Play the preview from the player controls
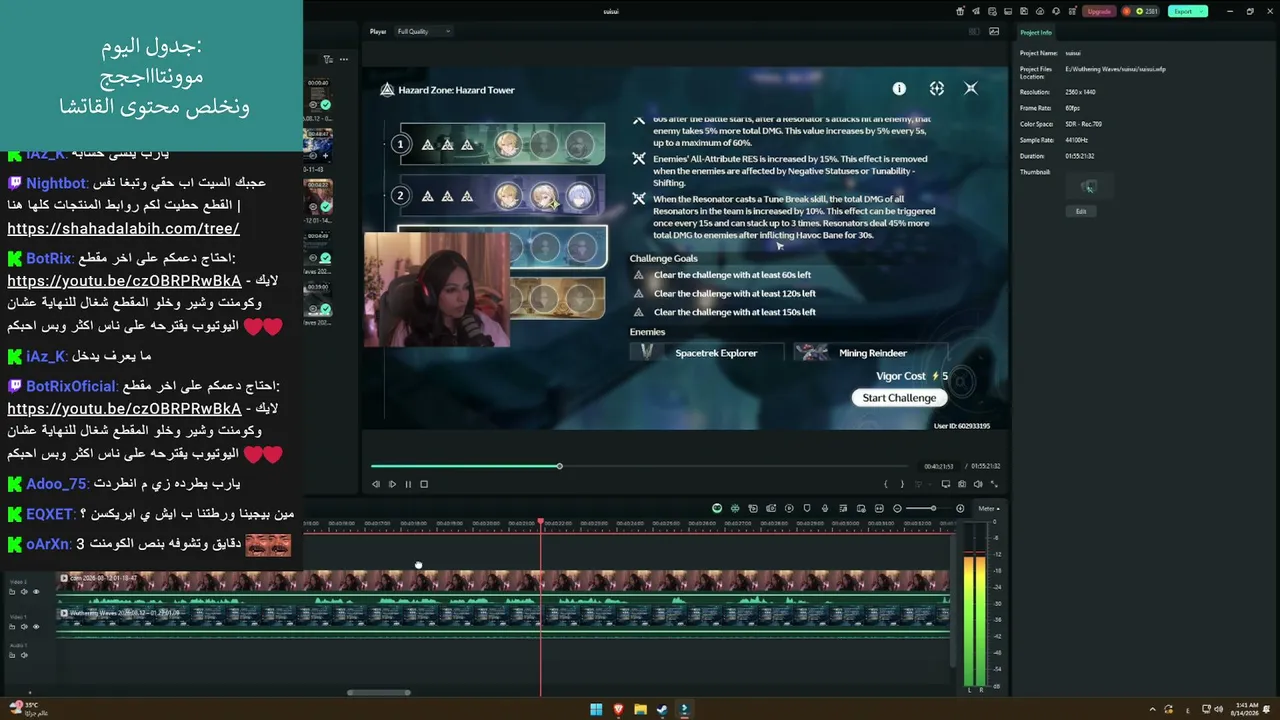This screenshot has height=720, width=1280. click(392, 484)
